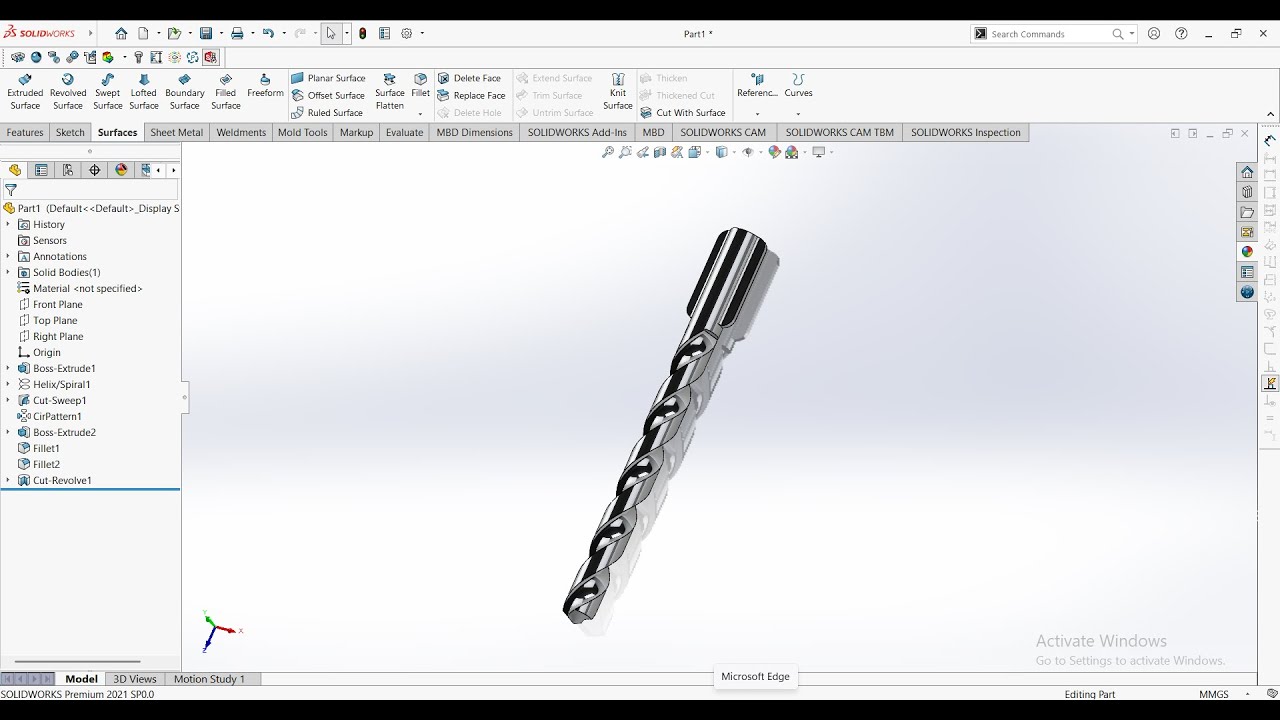Click the Save icon
Image resolution: width=1280 pixels, height=720 pixels.
point(205,33)
